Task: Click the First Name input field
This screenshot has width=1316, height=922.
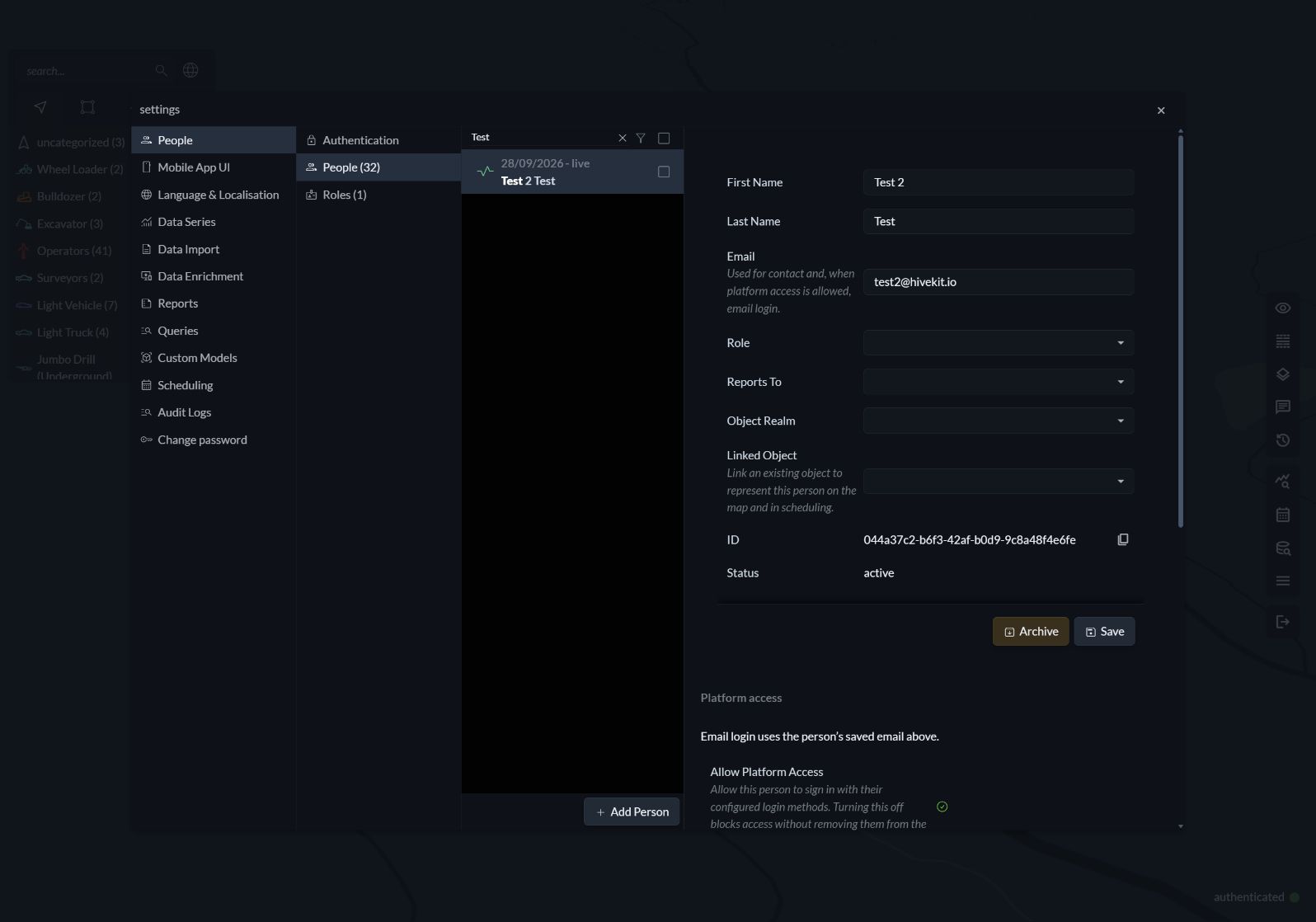Action: coord(999,182)
